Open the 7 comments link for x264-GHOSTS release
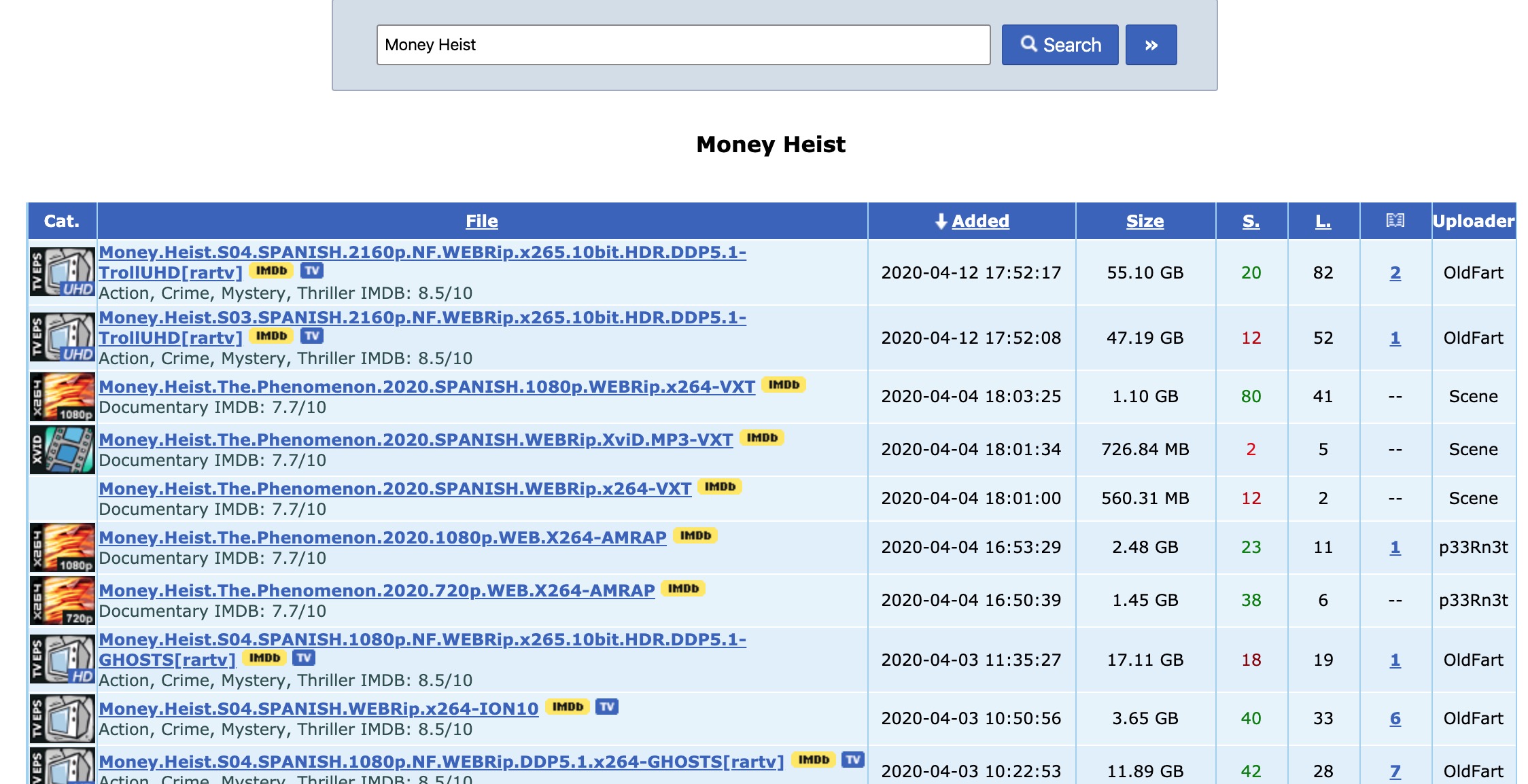Viewport: 1528px width, 784px height. click(x=1395, y=771)
